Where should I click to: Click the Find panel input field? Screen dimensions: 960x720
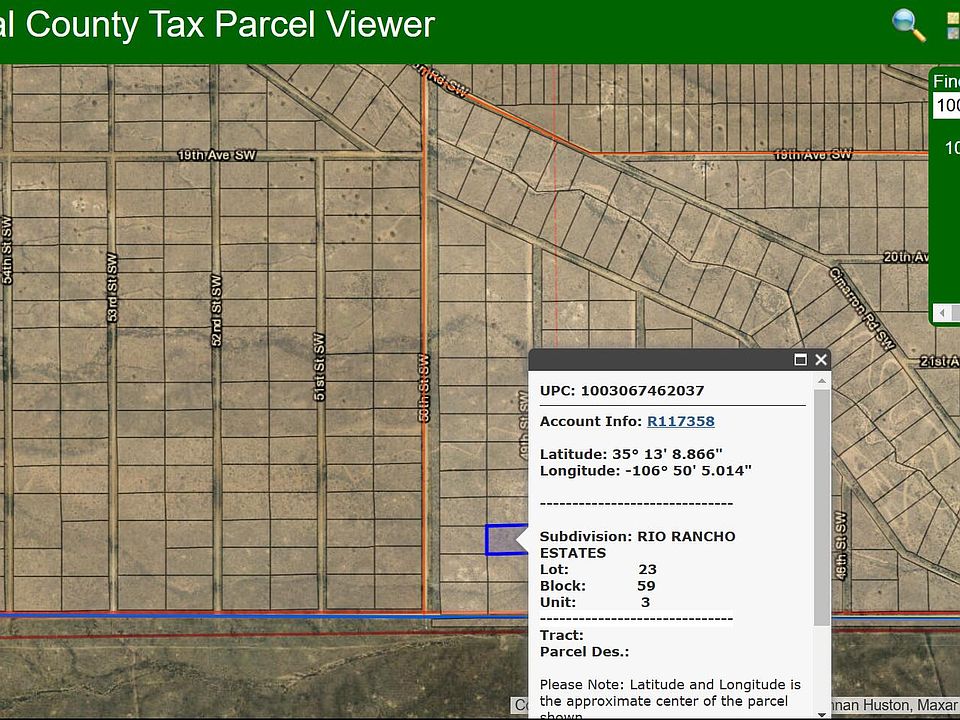947,105
